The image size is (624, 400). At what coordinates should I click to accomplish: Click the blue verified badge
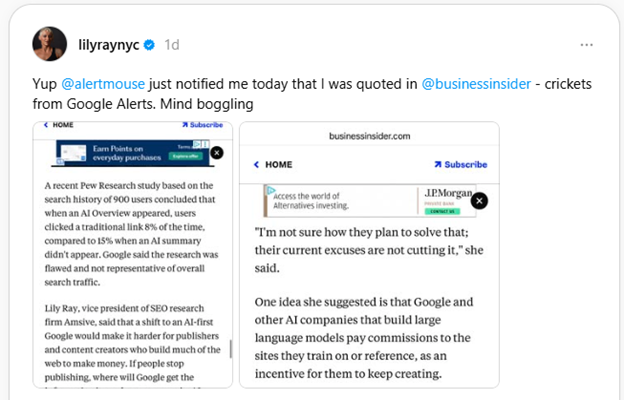pyautogui.click(x=150, y=45)
